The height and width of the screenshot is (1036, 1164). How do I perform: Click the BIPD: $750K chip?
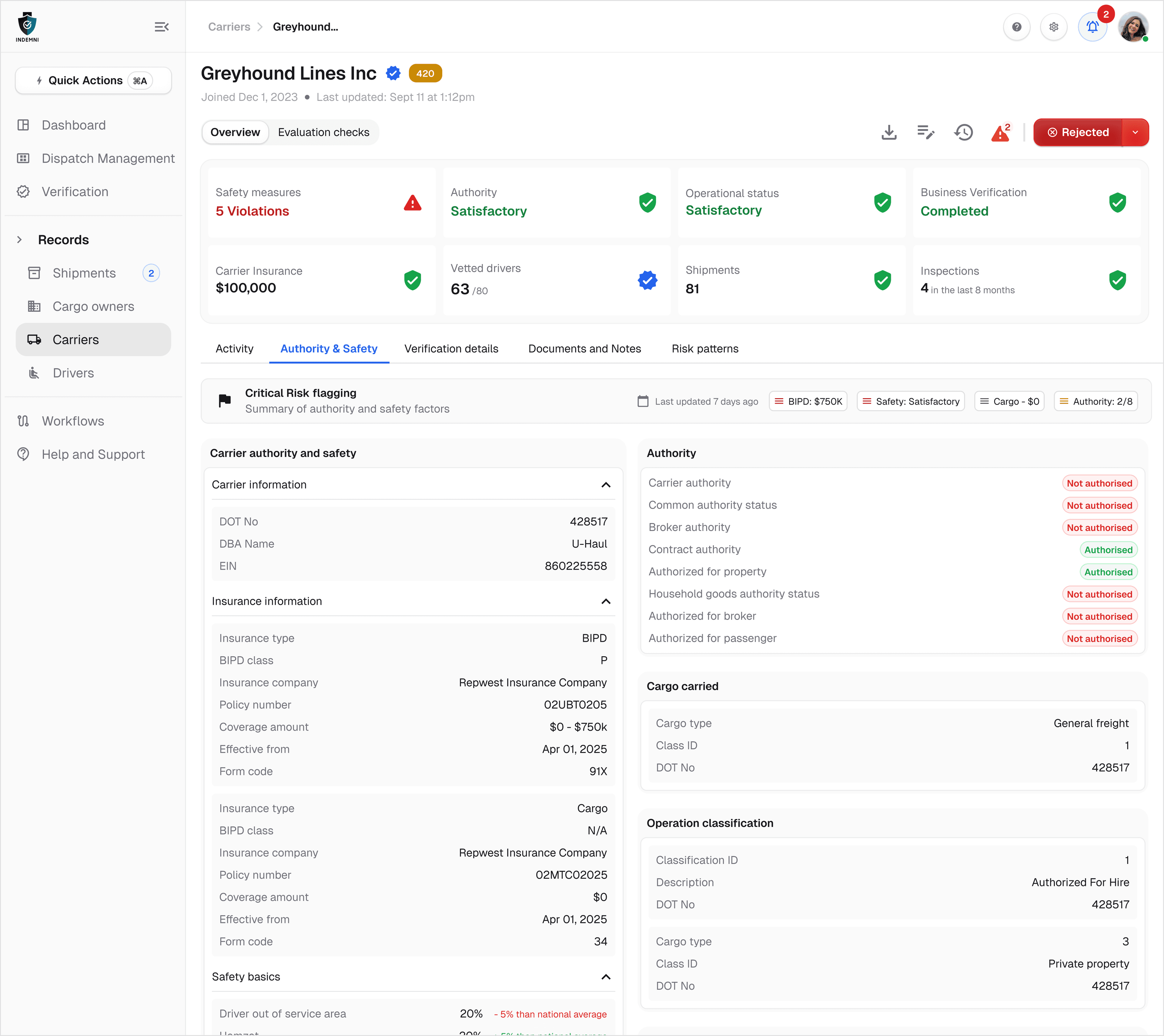click(808, 401)
